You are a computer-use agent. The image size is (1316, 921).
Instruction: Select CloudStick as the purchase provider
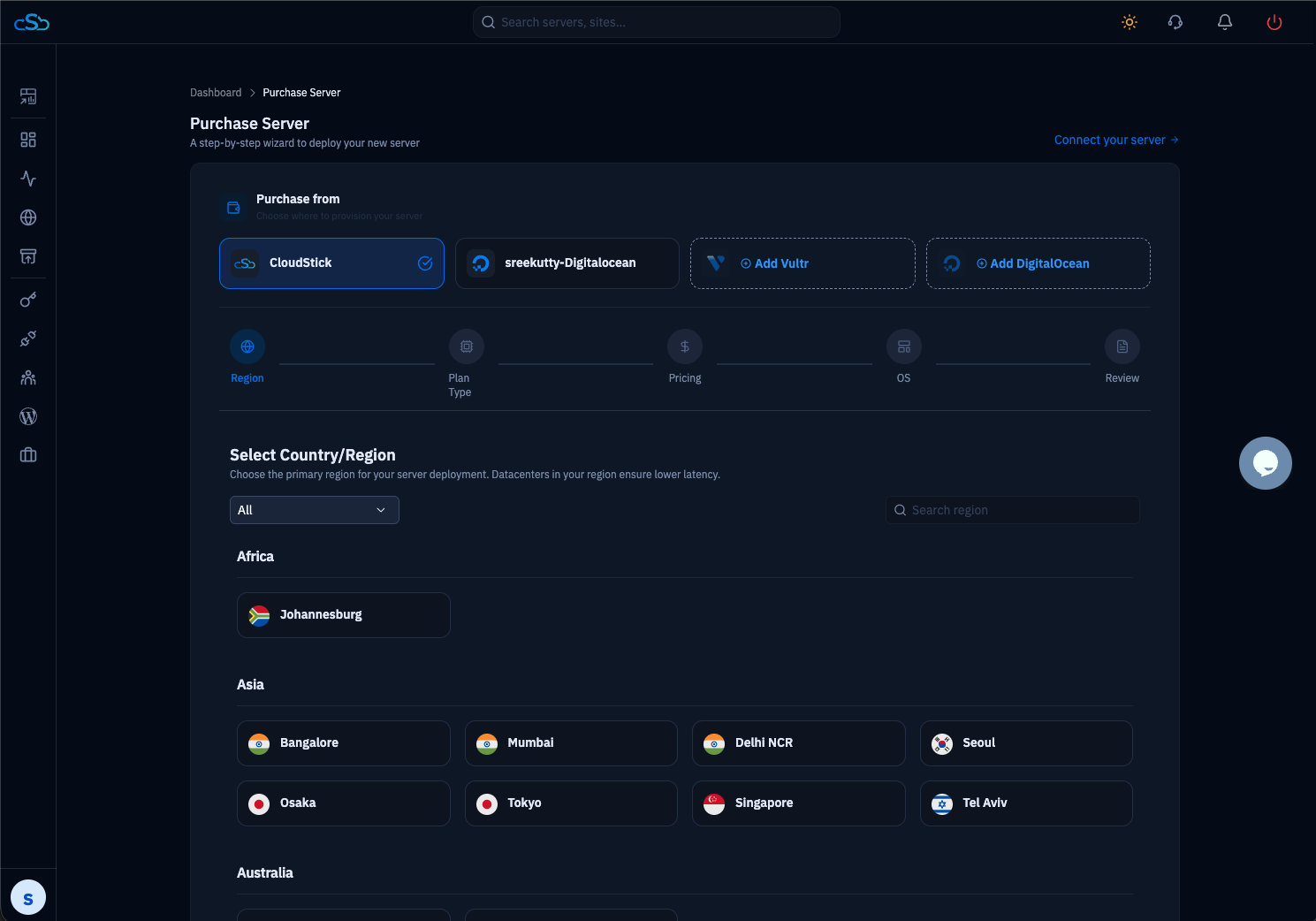[331, 263]
